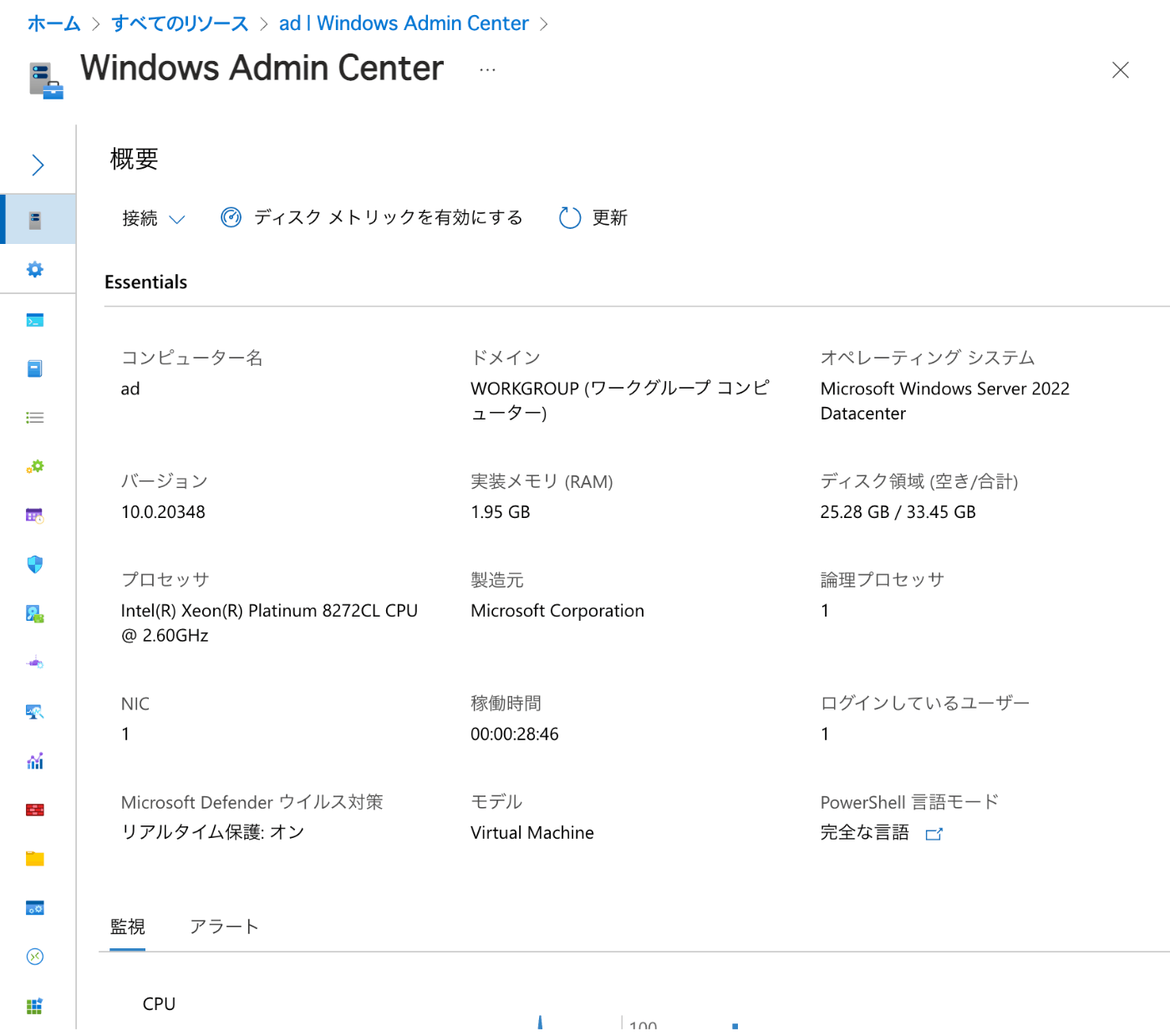The image size is (1170, 1036).
Task: Click Microsoft Windows Server 2022 Datacenter value
Action: click(x=945, y=401)
